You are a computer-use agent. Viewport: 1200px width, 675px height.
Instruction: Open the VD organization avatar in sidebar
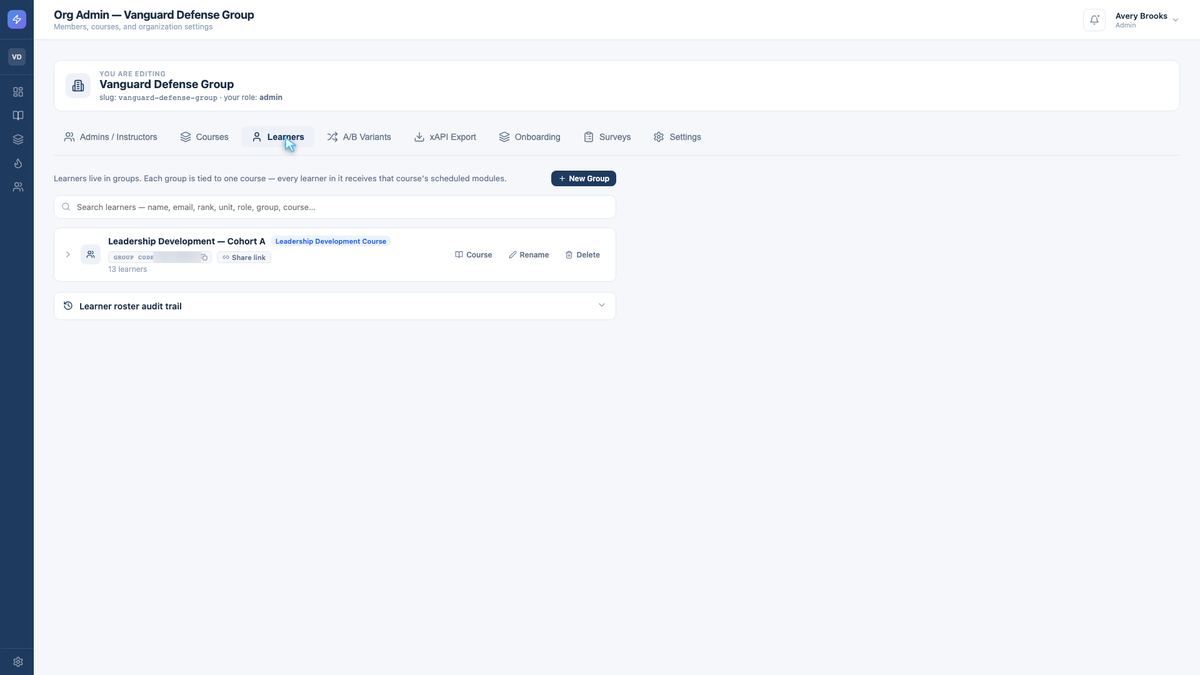pos(17,57)
